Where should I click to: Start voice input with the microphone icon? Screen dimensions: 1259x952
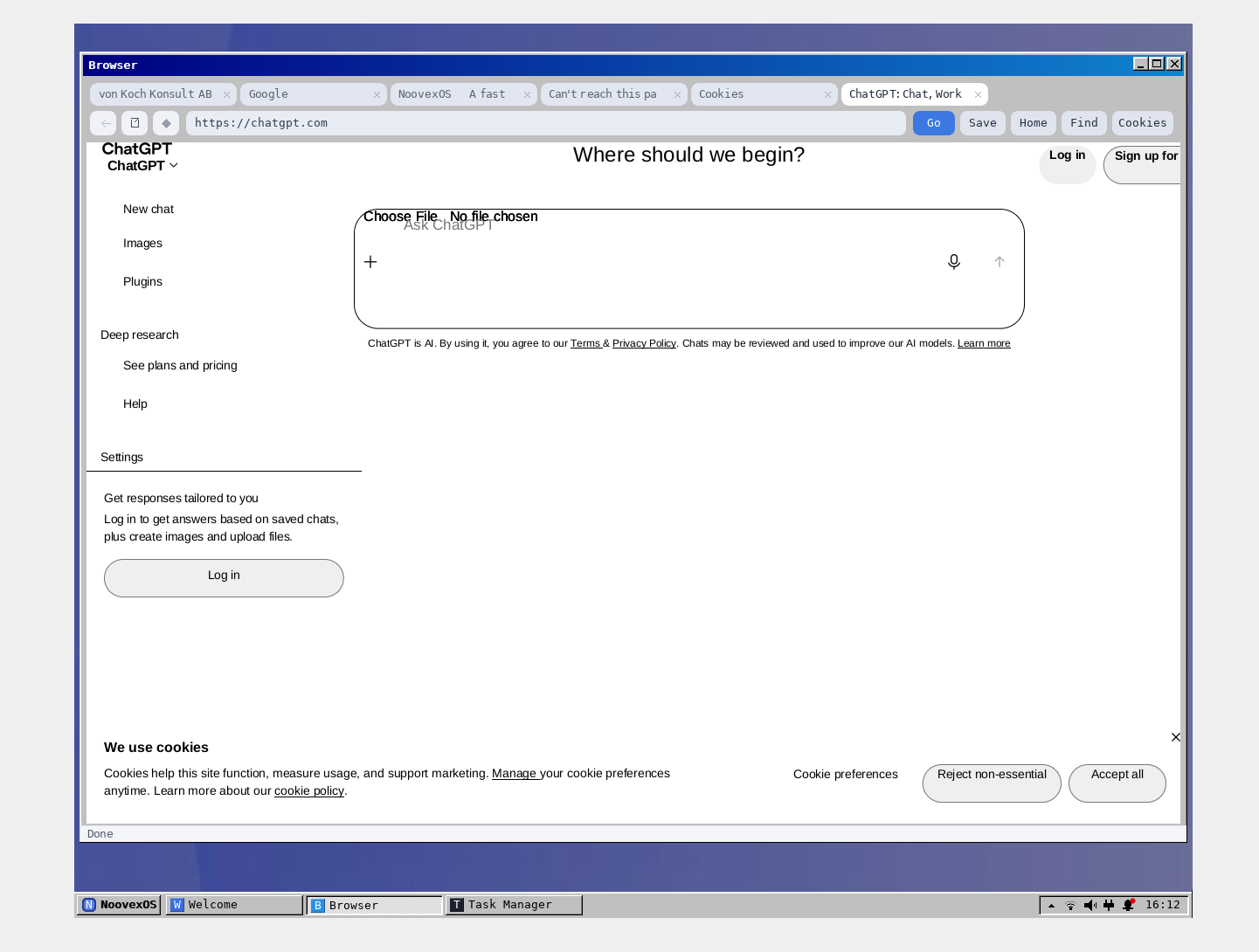954,262
